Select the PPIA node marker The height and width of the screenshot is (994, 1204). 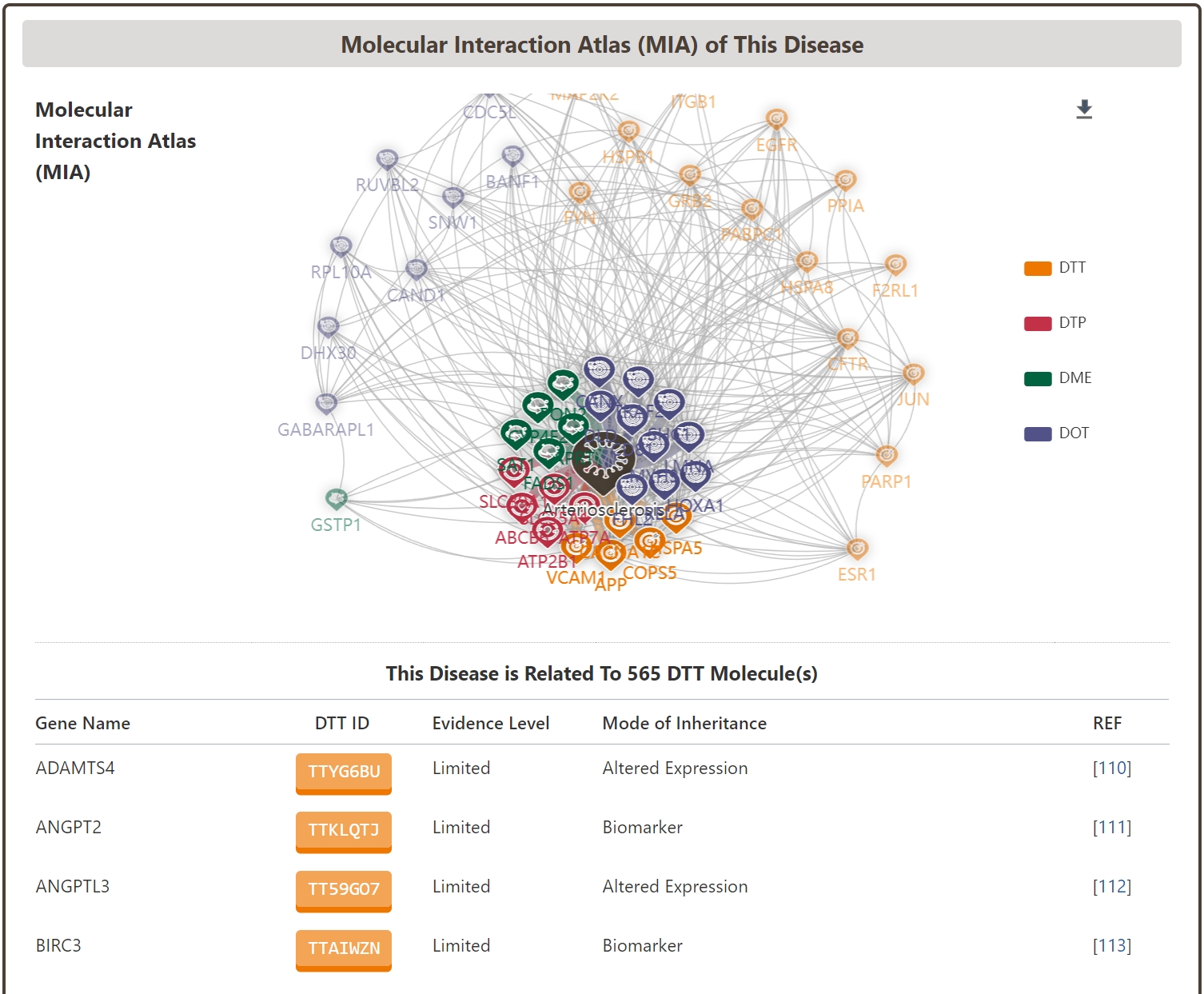(x=845, y=181)
